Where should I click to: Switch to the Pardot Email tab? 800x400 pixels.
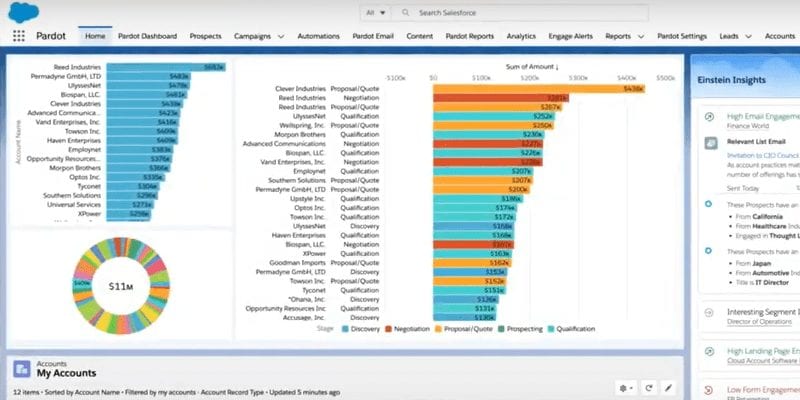(x=373, y=36)
